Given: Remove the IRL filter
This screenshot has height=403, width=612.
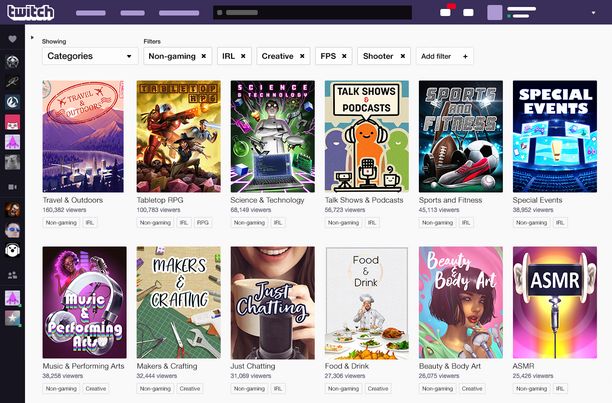Looking at the screenshot, I should (243, 56).
